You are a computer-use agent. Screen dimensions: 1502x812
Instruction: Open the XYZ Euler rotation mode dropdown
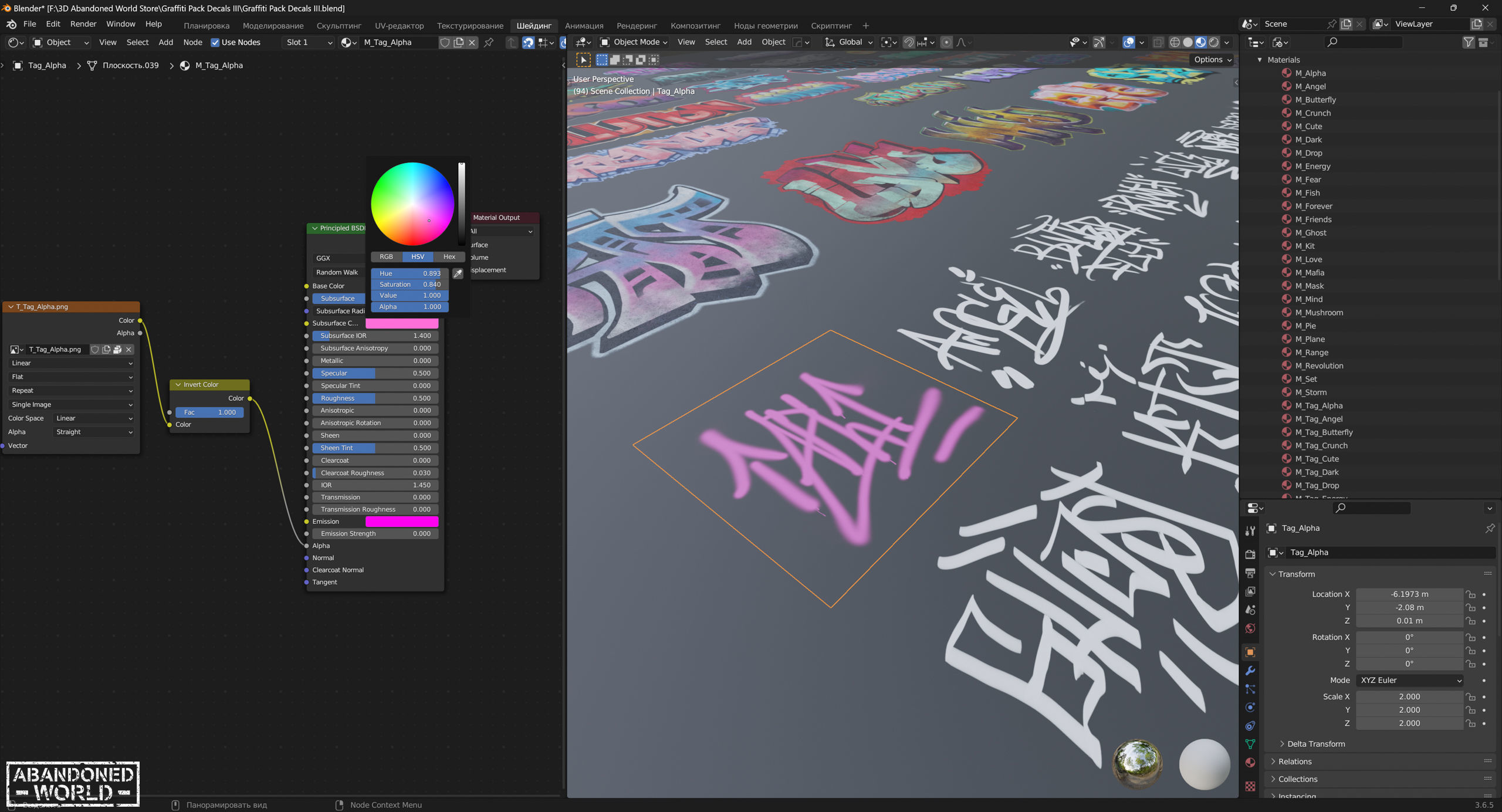[1409, 680]
